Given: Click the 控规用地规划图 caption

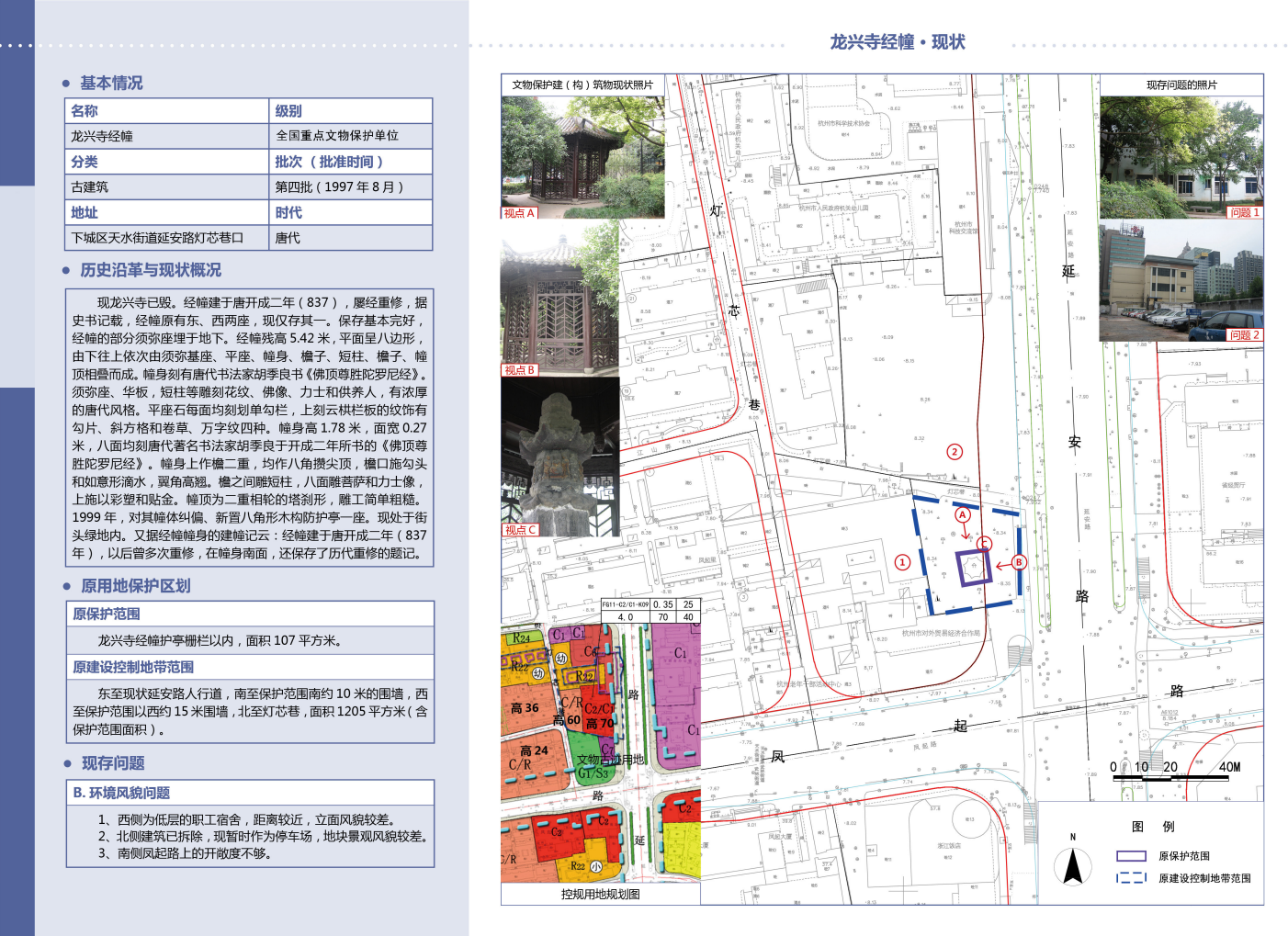Looking at the screenshot, I should pyautogui.click(x=601, y=894).
